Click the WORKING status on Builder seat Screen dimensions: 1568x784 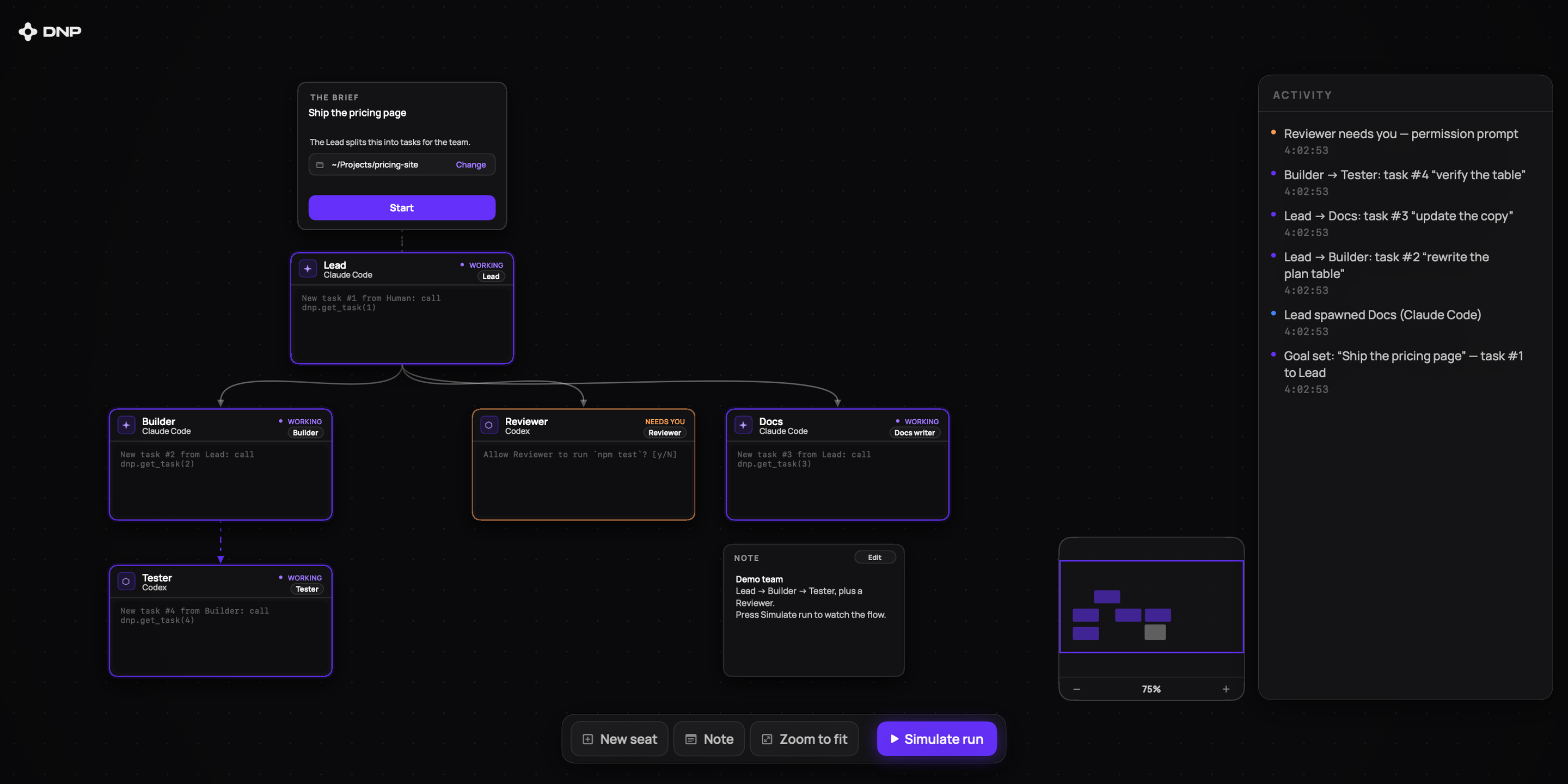[x=301, y=422]
